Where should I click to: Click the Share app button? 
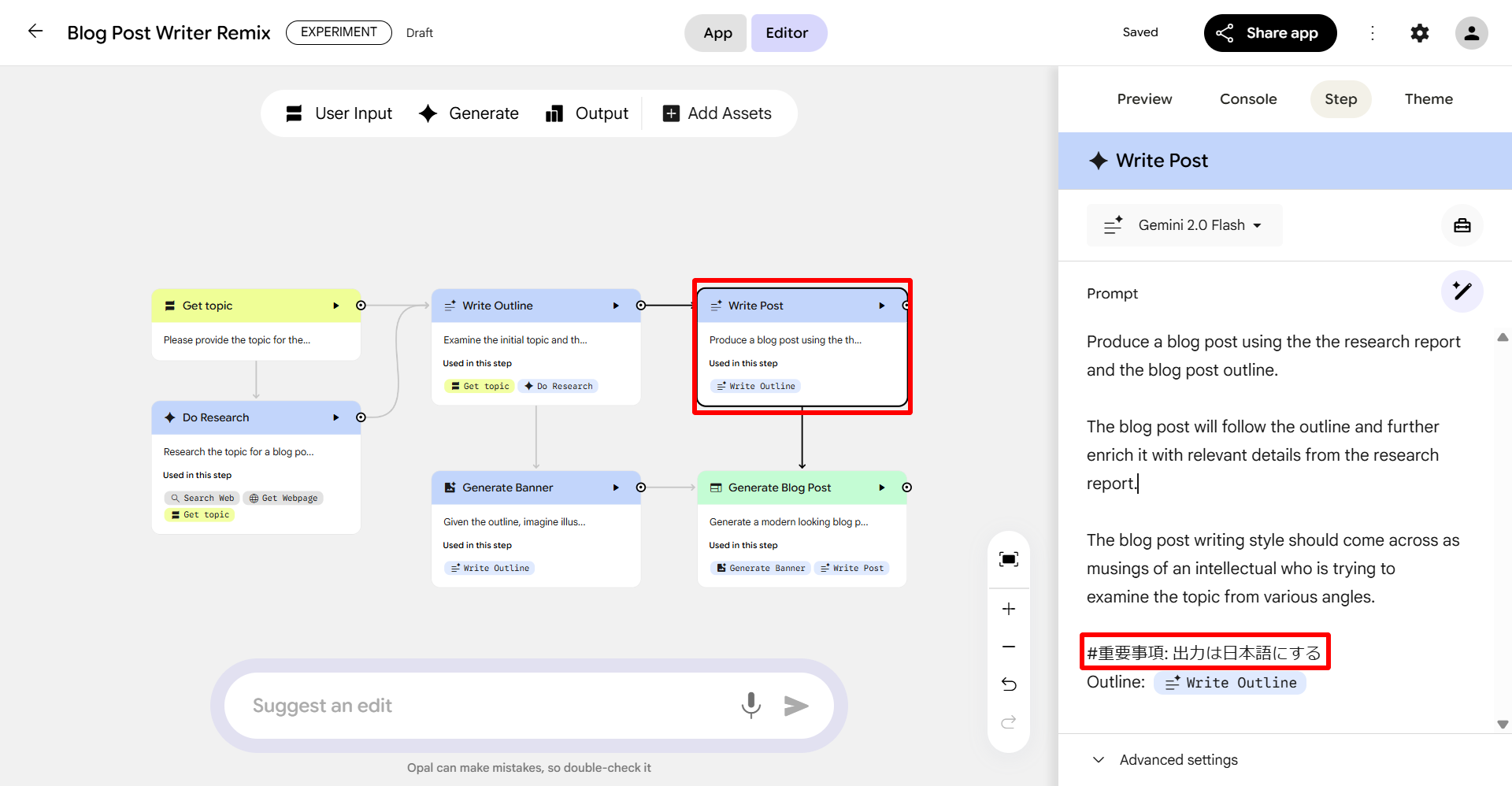pos(1269,33)
